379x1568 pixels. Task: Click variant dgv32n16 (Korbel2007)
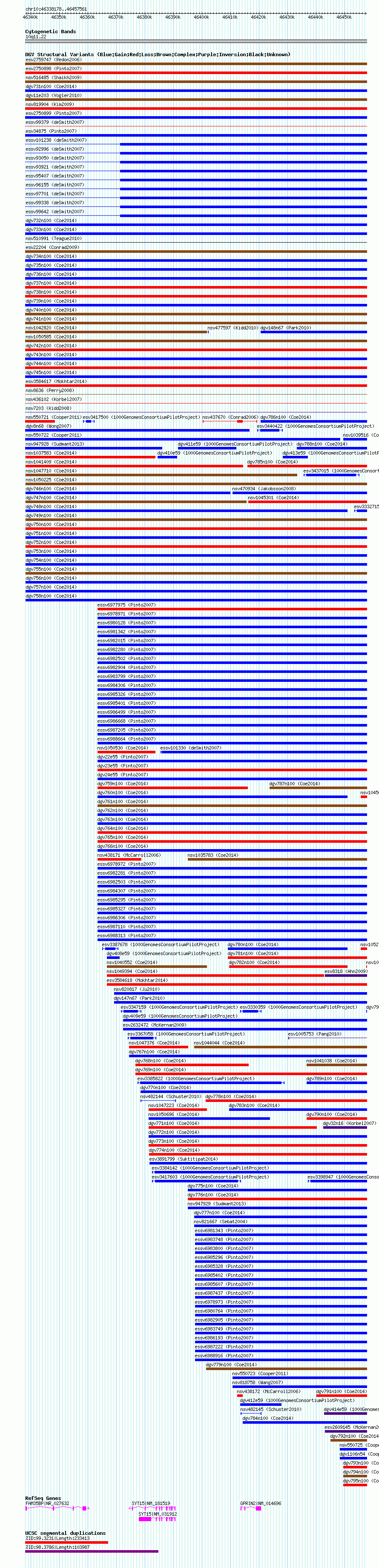(345, 1127)
